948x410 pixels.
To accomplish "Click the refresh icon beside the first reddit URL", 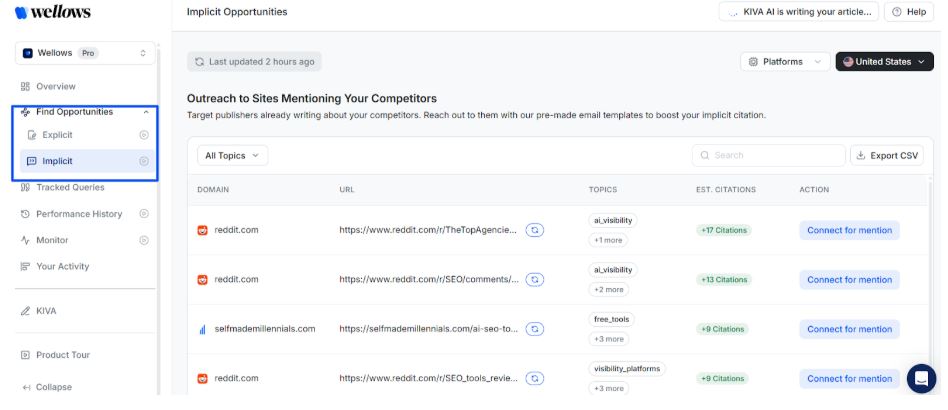I will (x=536, y=230).
